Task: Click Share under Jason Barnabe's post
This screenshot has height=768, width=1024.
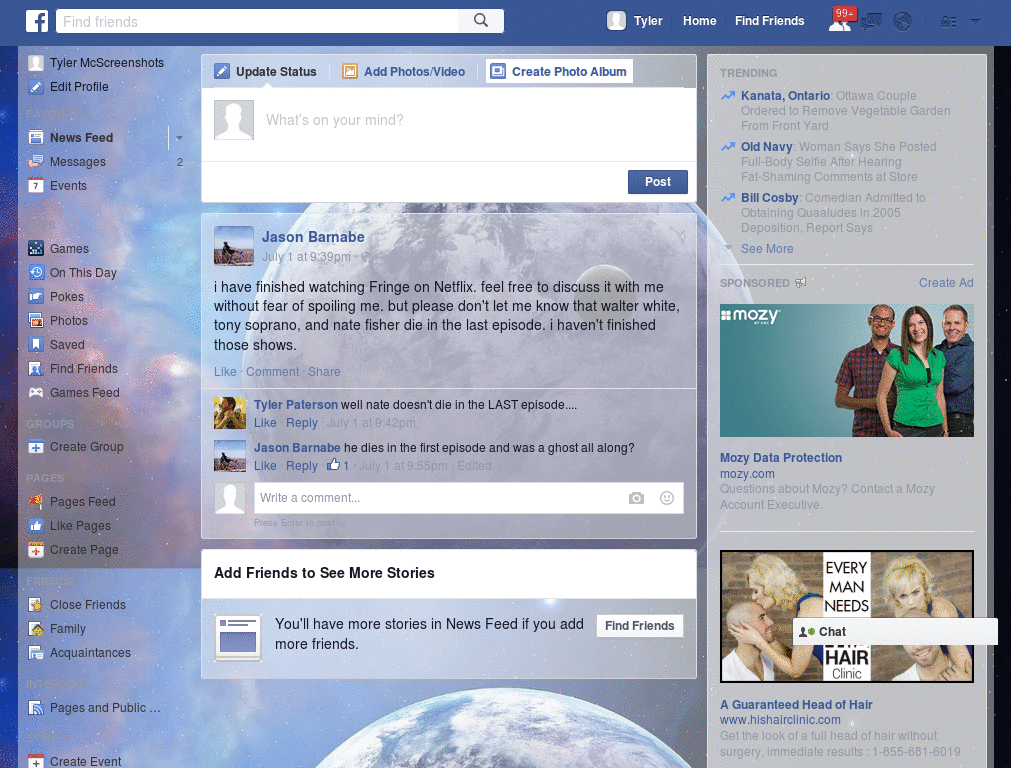Action: pos(324,372)
